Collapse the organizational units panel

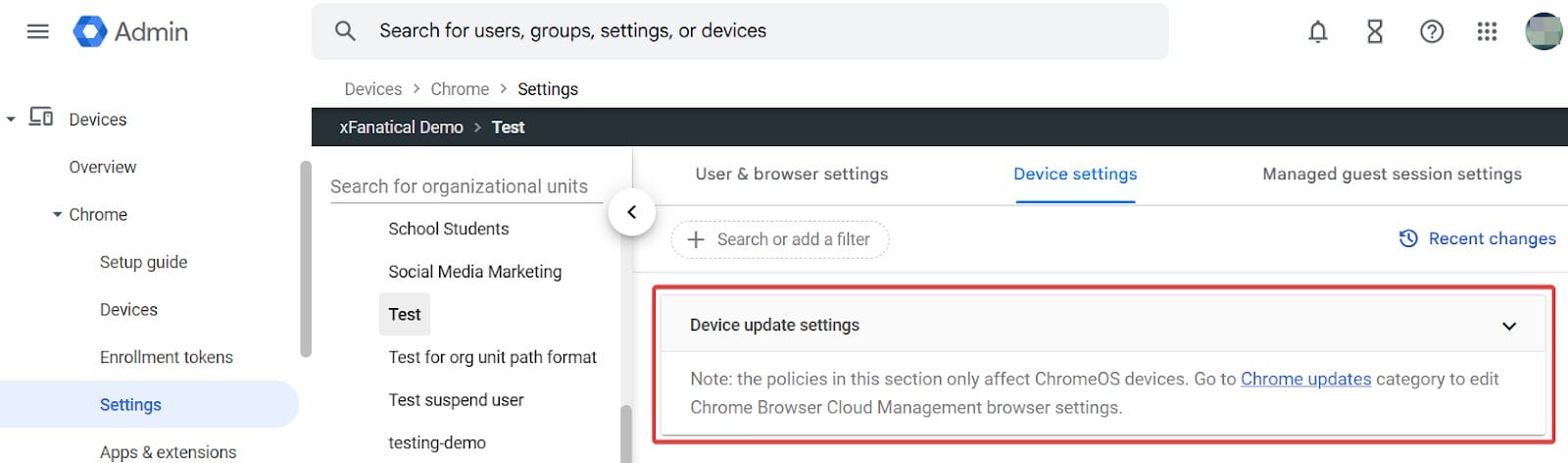(632, 212)
